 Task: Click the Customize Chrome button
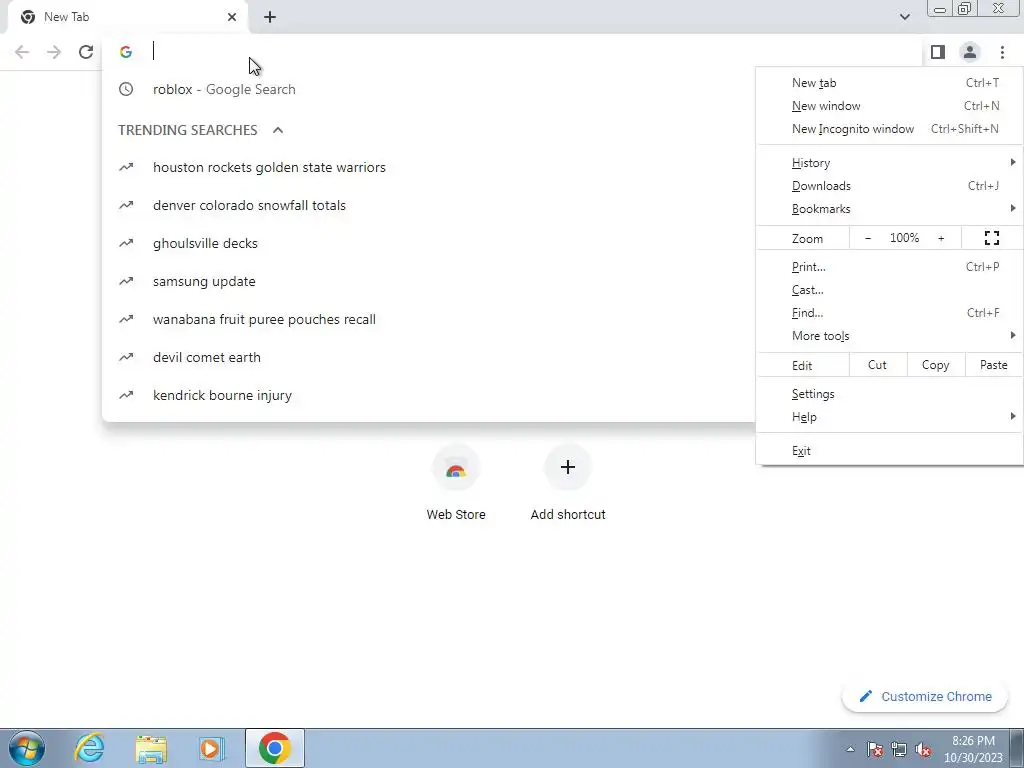pyautogui.click(x=925, y=697)
